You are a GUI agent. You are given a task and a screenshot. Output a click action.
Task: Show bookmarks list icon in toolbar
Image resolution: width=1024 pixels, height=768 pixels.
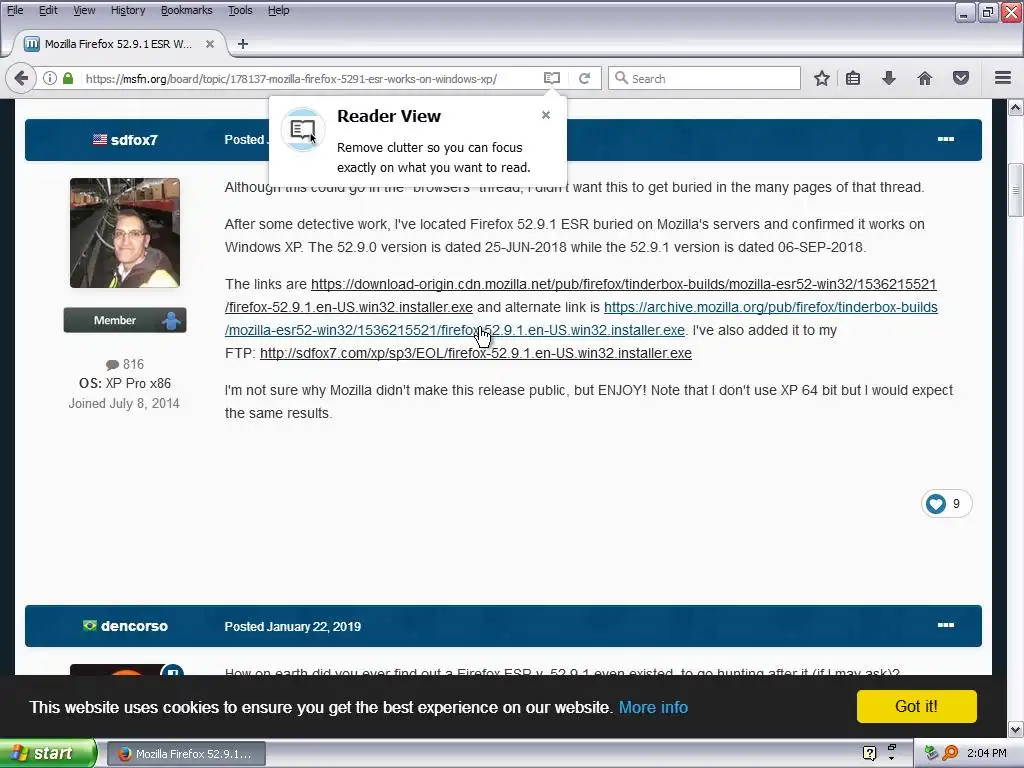(853, 78)
